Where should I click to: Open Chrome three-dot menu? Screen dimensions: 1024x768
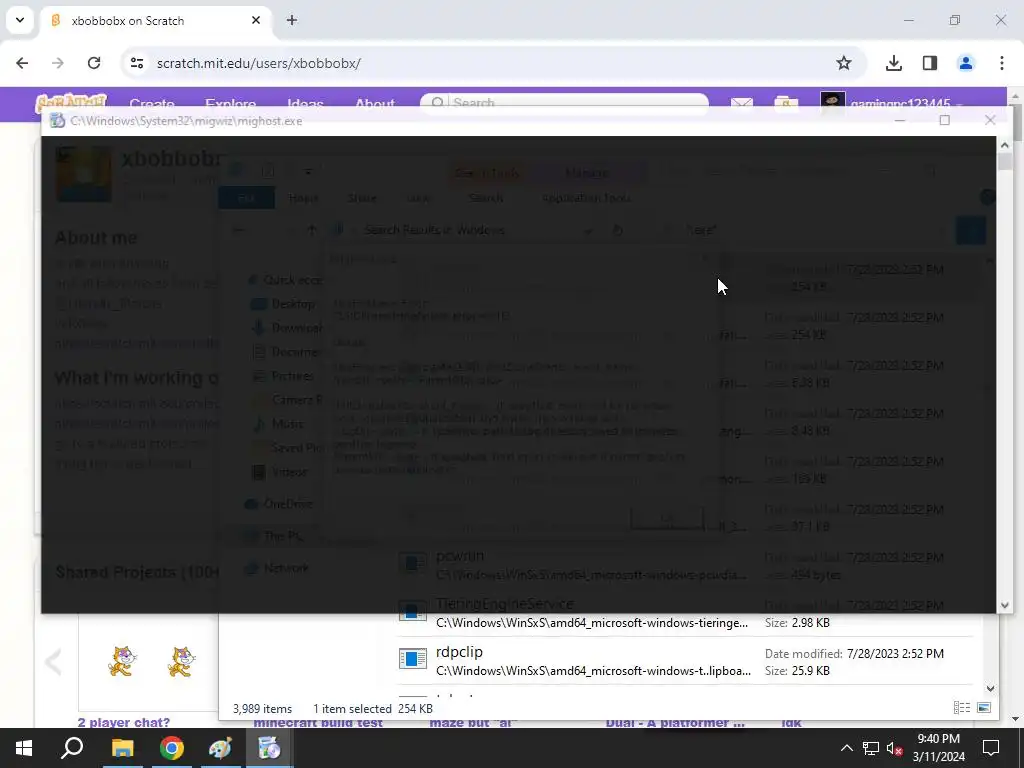point(1002,63)
